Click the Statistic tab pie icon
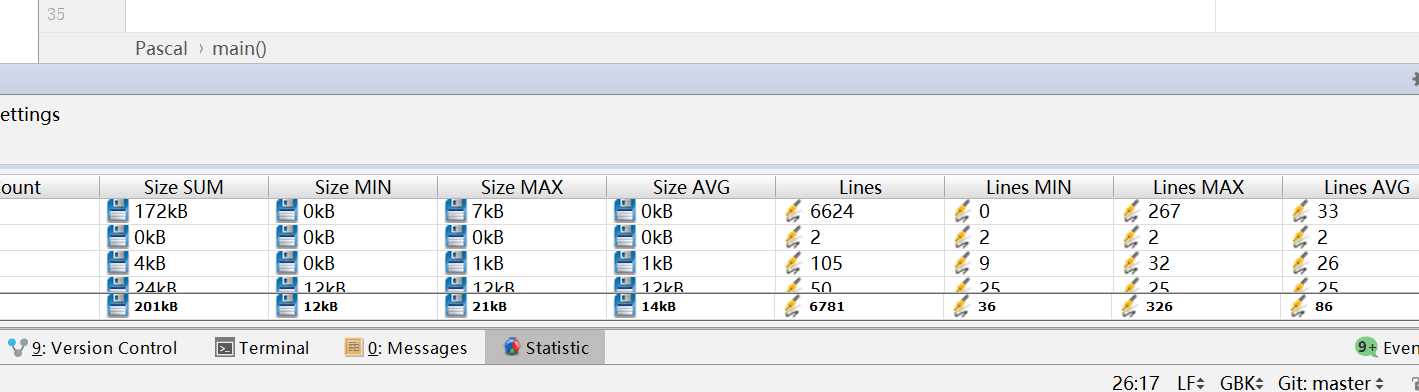This screenshot has height=392, width=1419. (x=512, y=347)
